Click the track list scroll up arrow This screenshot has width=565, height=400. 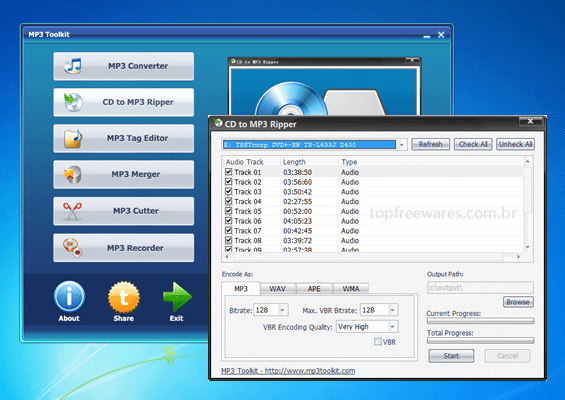[528, 161]
